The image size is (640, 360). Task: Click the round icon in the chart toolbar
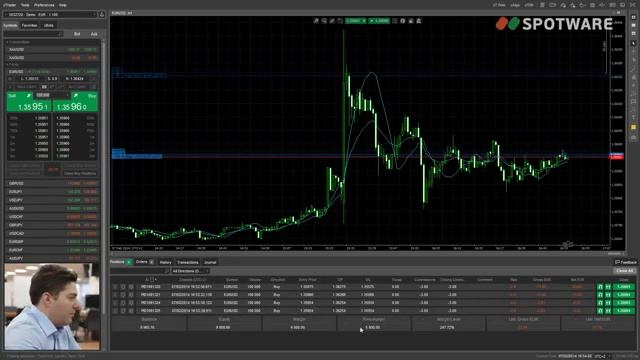[403, 21]
